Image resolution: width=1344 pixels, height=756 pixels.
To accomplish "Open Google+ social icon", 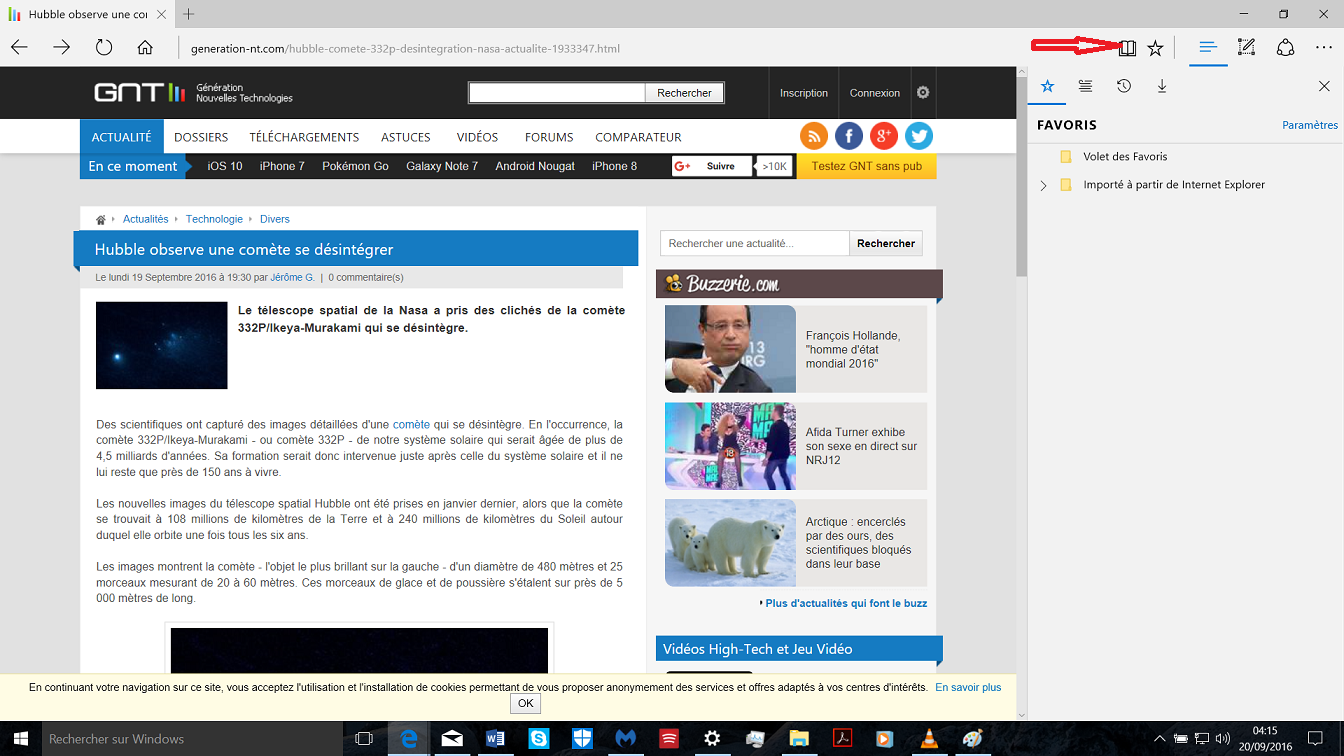I will tap(884, 136).
